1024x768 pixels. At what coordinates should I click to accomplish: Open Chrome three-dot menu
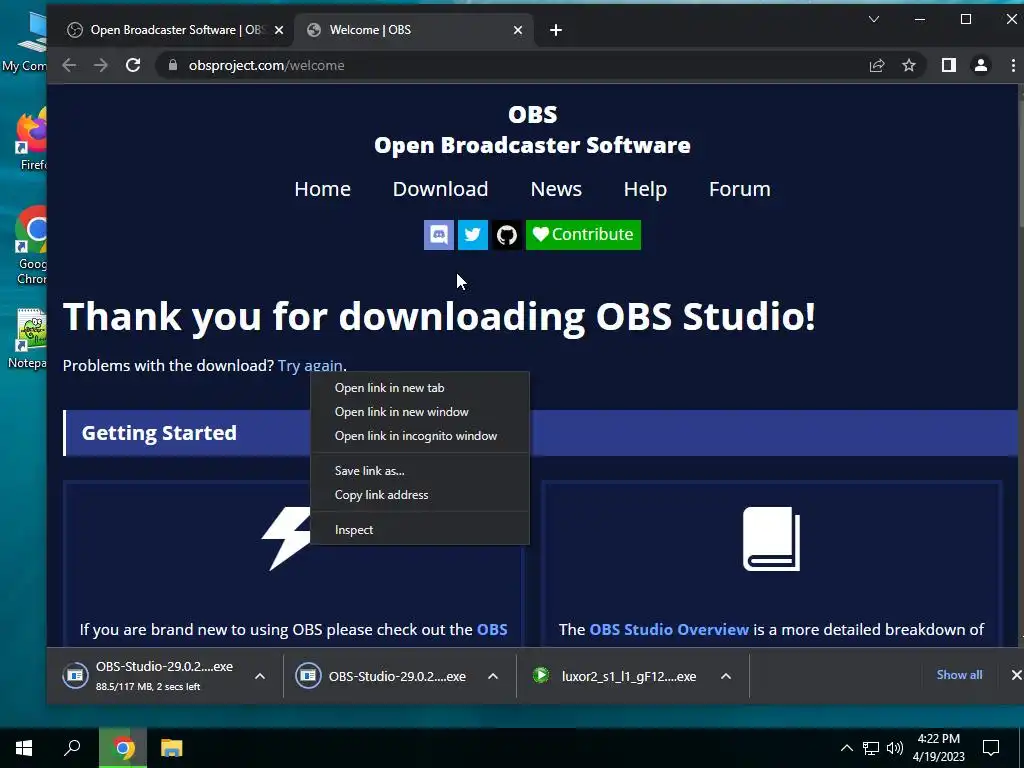coord(1013,65)
